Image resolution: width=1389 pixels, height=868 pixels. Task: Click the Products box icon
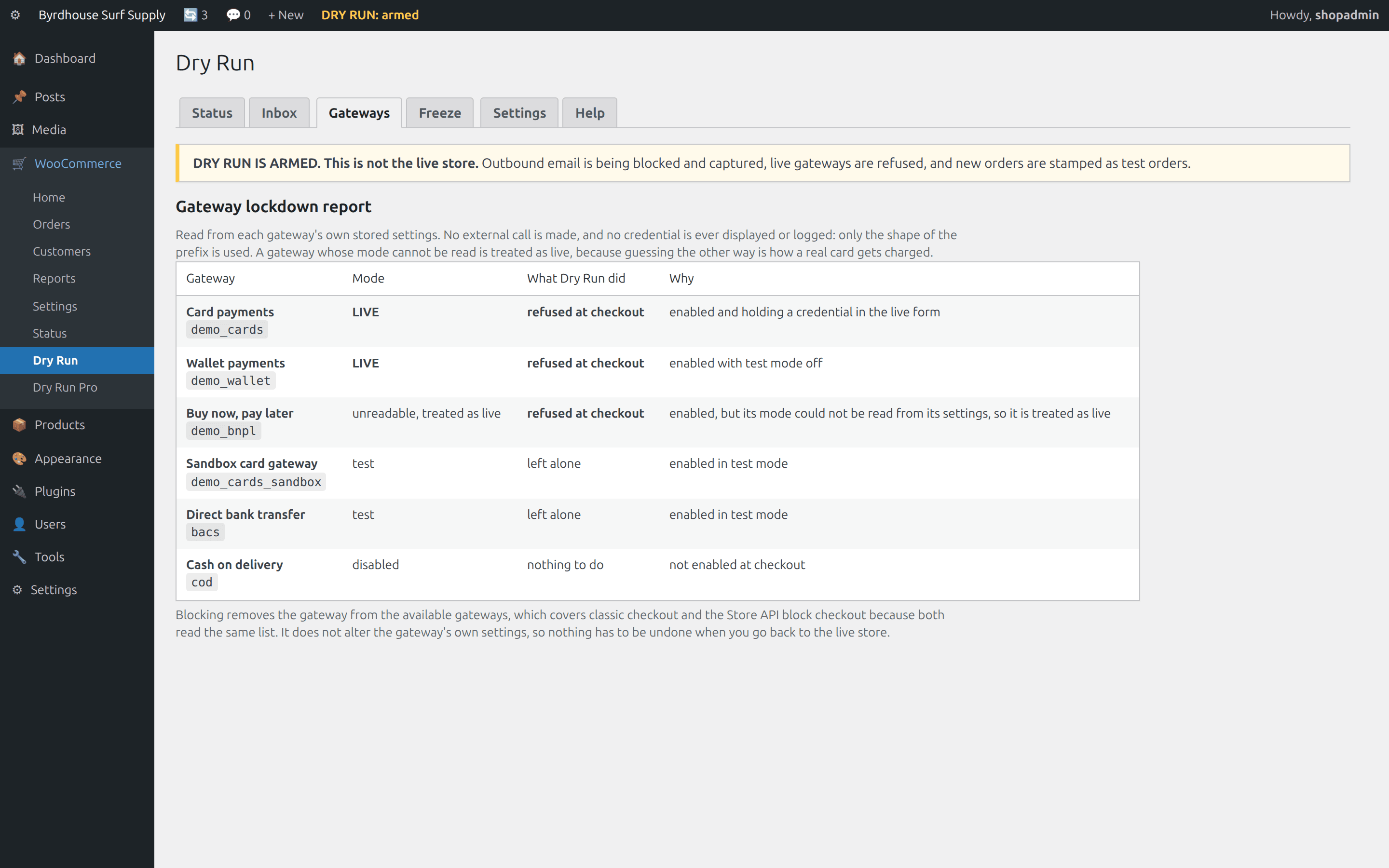point(19,425)
